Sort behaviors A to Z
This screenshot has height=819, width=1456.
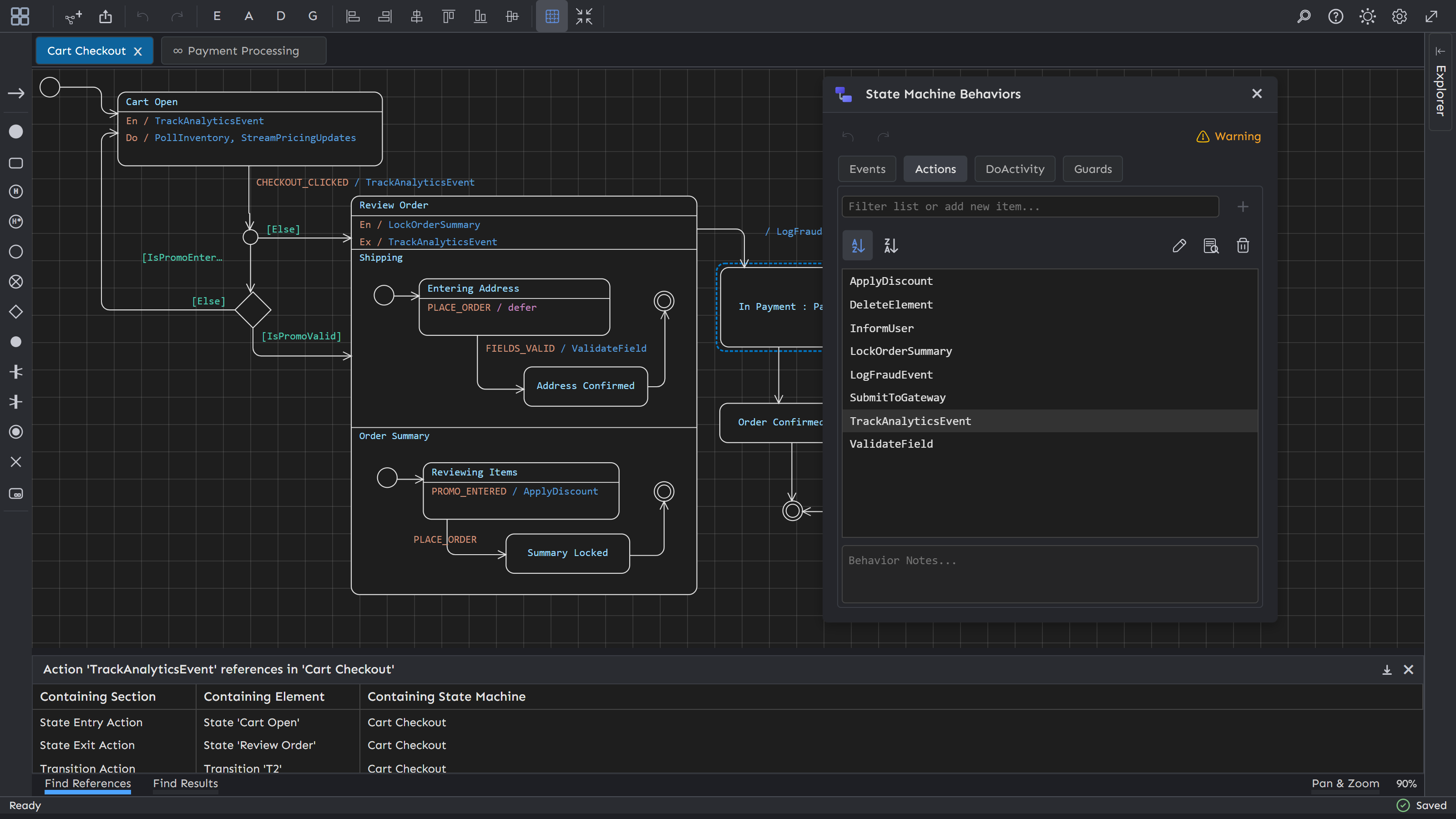[x=857, y=245]
